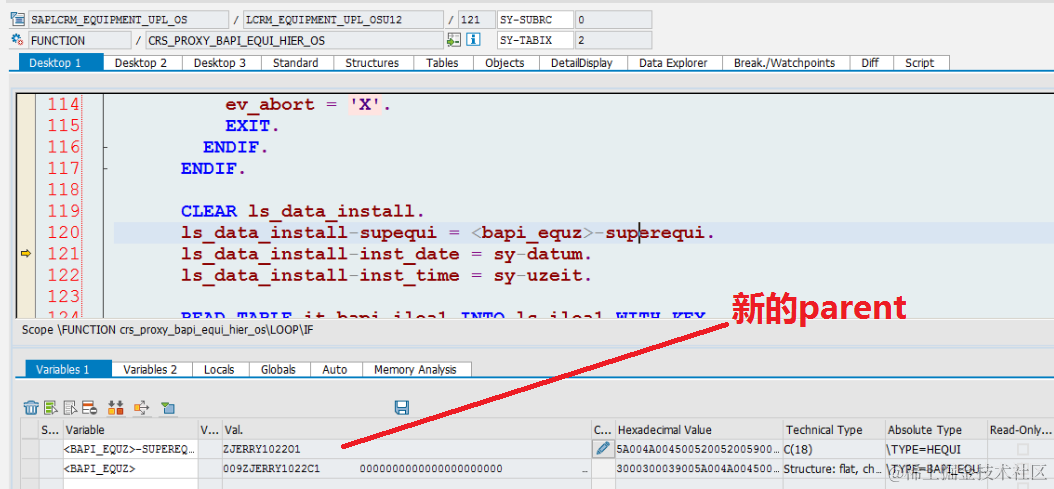Open the Desktop 3 tab
Viewport: 1054px width, 489px height.
pyautogui.click(x=220, y=63)
